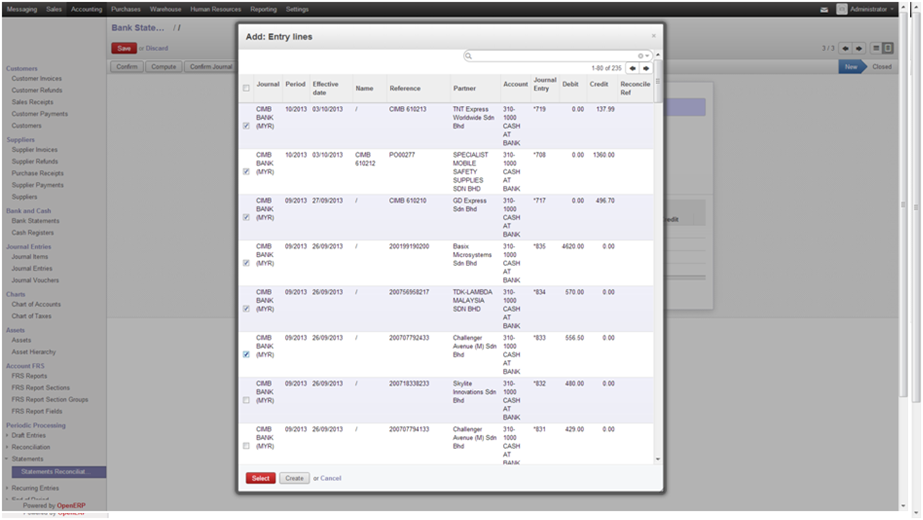Image resolution: width=923 pixels, height=520 pixels.
Task: Open the Settings menu
Action: point(297,9)
